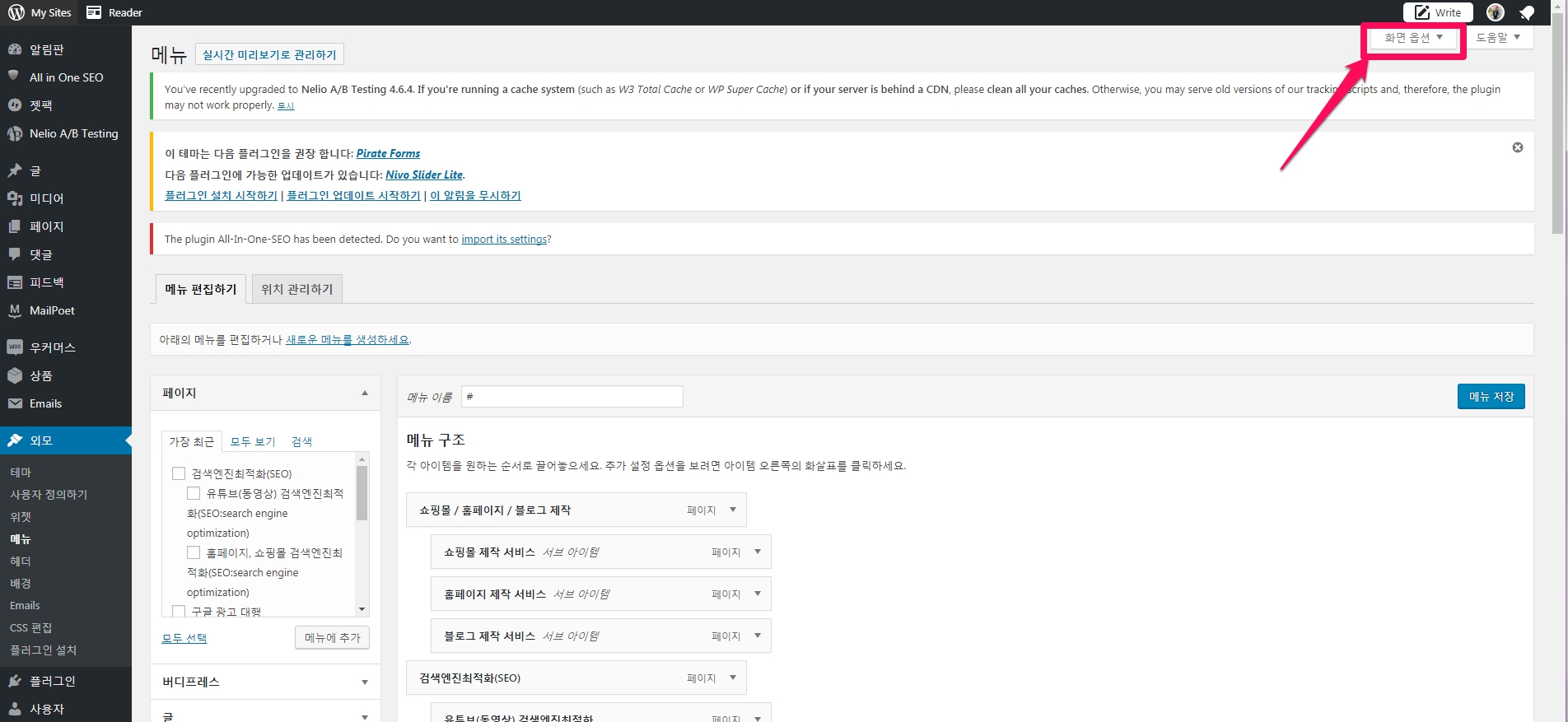Open the Pirate Forms plugin link
1568x722 pixels.
coord(388,153)
